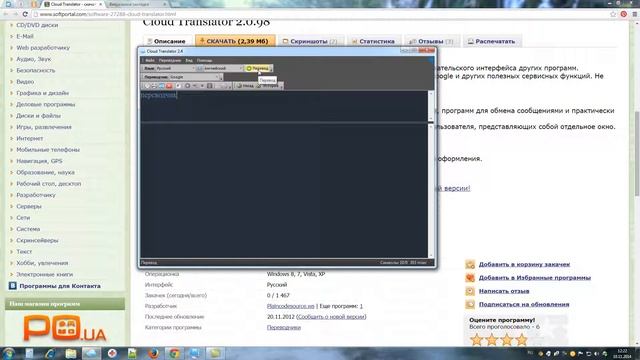This screenshot has width=640, height=360.
Task: Click the browser forward arrow
Action: (x=15, y=14)
